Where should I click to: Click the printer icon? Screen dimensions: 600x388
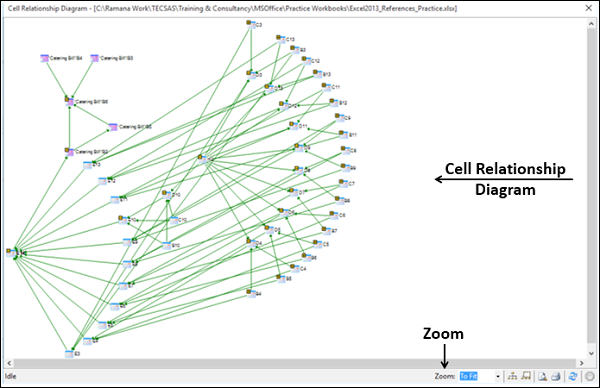[556, 377]
